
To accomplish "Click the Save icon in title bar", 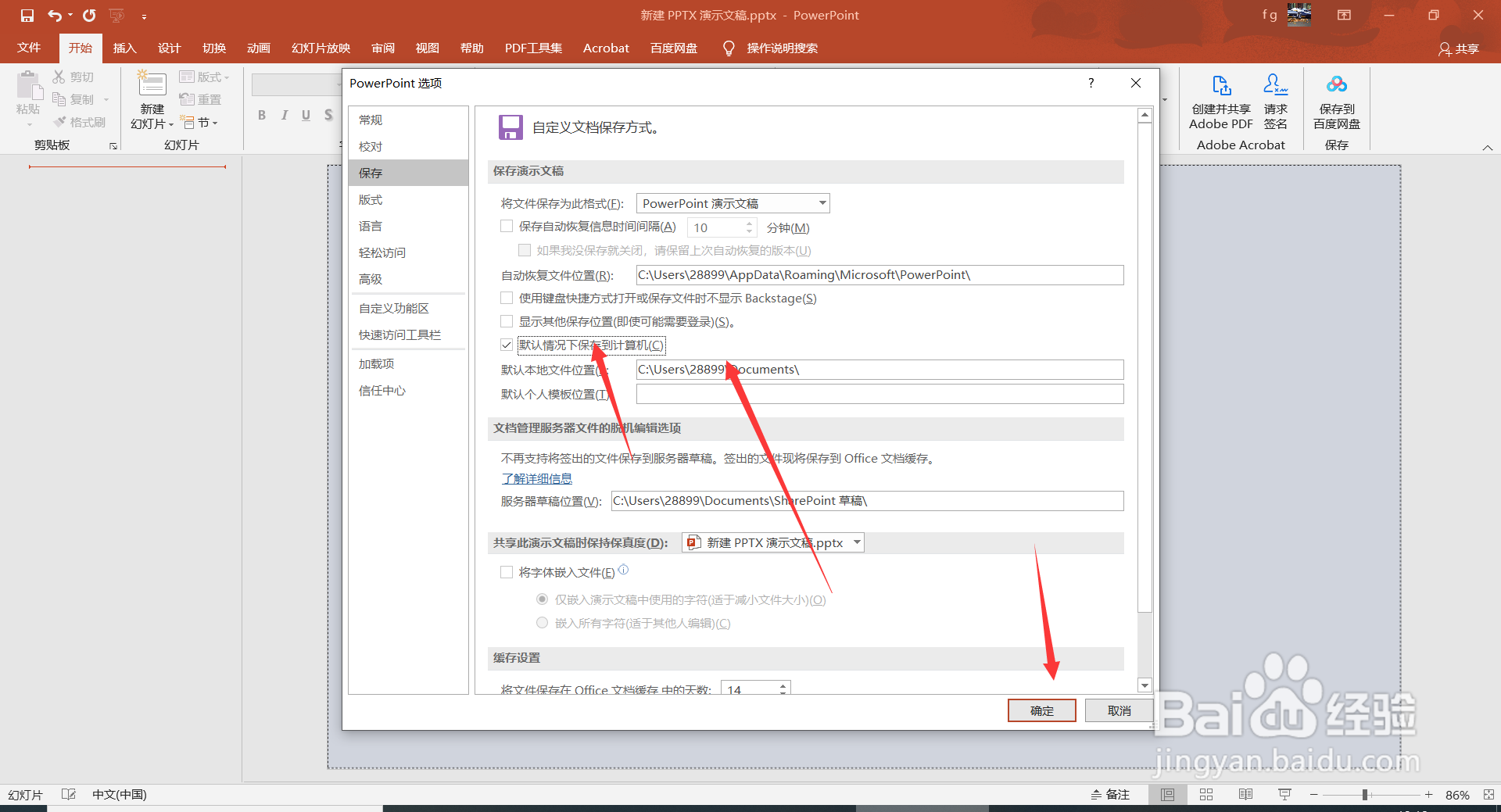I will pos(27,16).
